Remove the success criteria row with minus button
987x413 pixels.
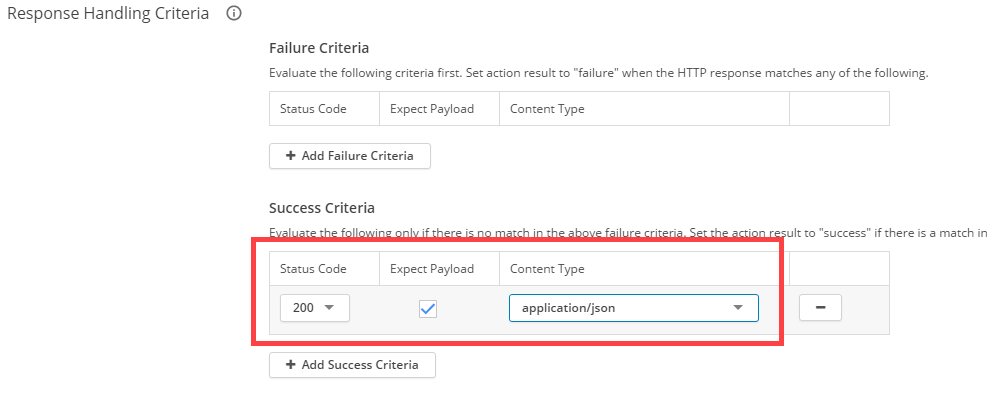tap(820, 308)
